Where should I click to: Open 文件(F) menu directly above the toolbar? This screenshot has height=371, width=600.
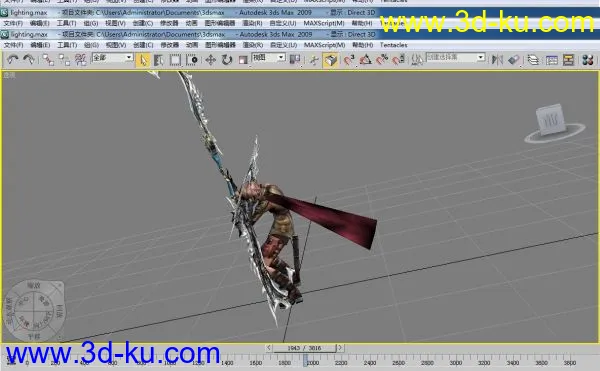[x=13, y=45]
